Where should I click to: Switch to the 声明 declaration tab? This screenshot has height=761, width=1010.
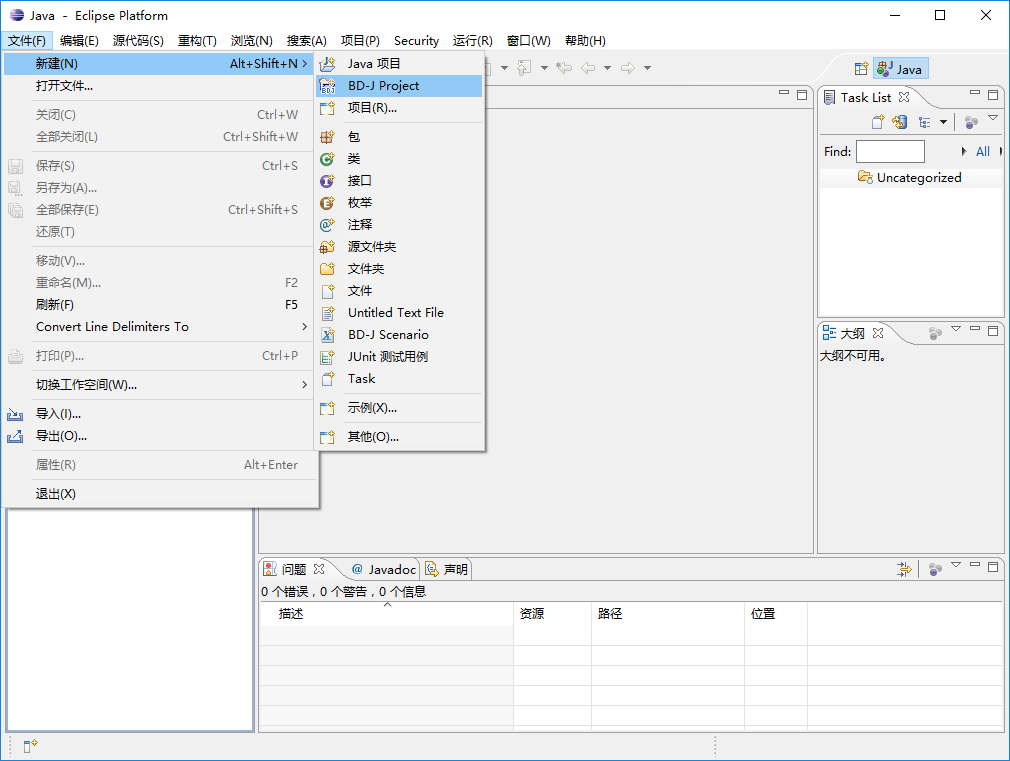click(447, 570)
